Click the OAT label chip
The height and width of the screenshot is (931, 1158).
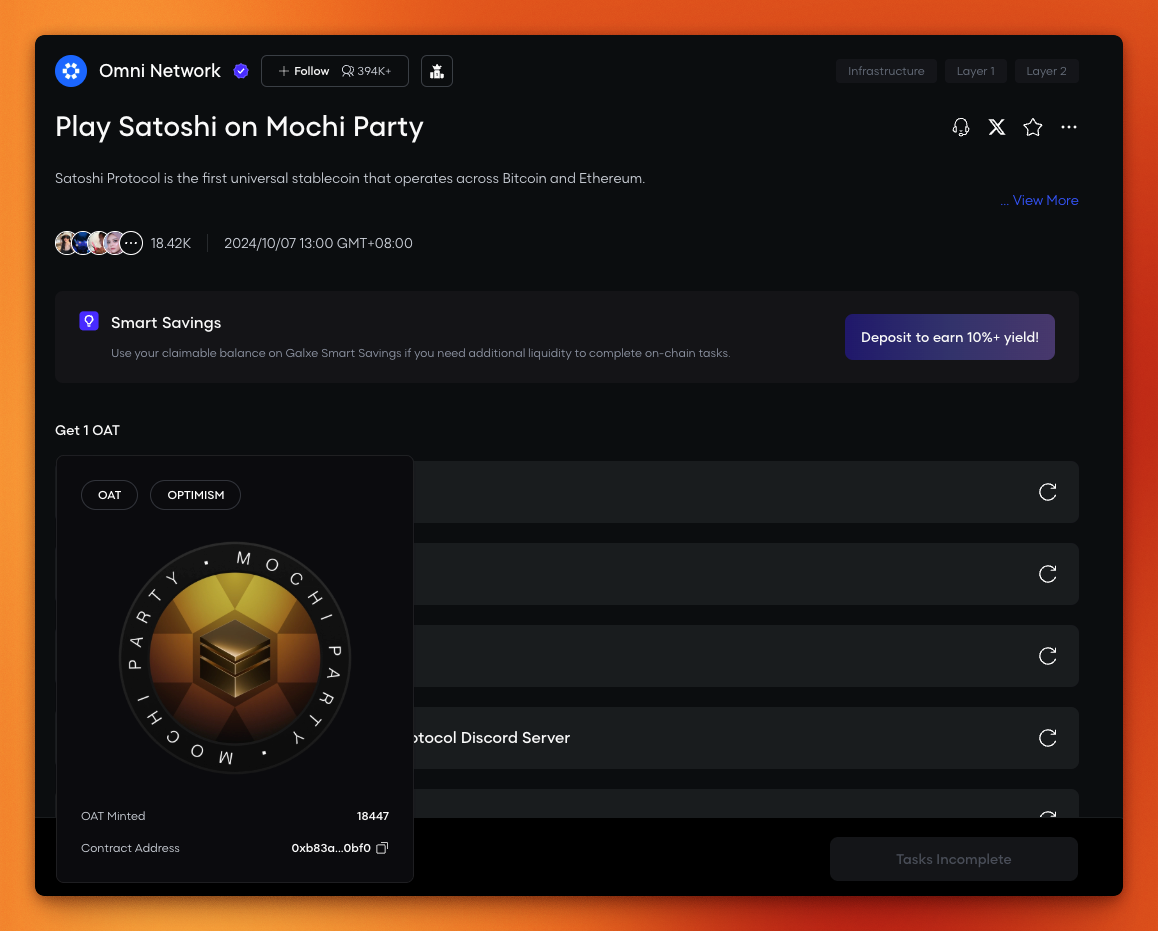(x=109, y=495)
